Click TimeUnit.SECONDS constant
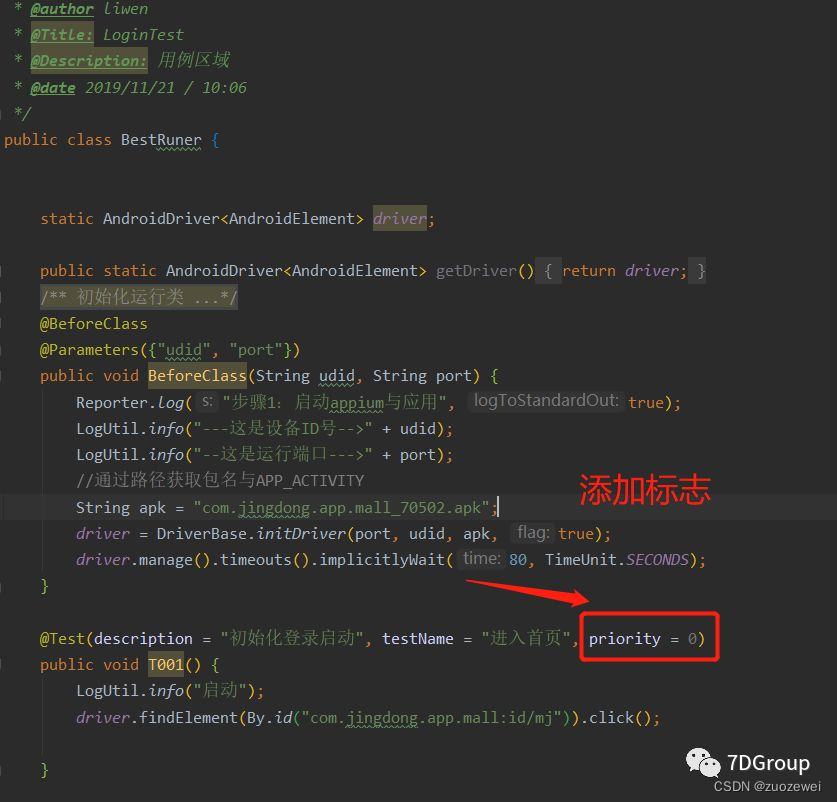Screen dimensions: 837x802 (x=617, y=560)
